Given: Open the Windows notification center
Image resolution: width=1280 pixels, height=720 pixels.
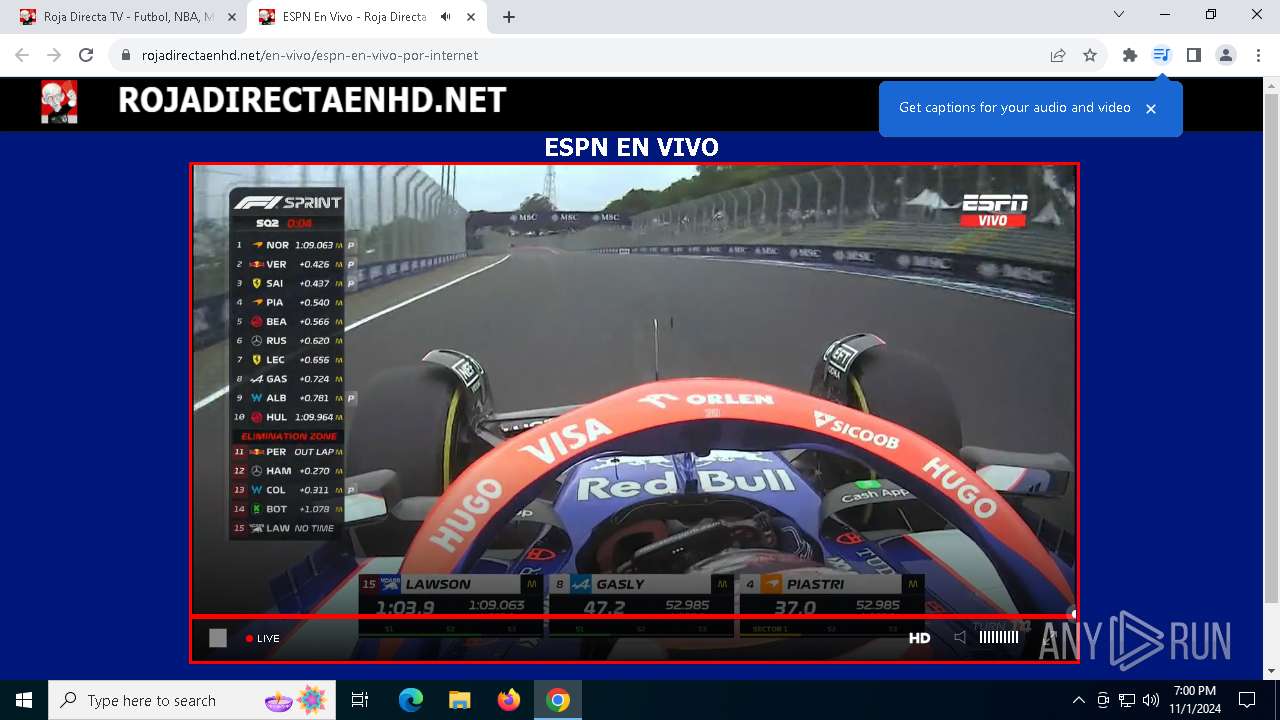Looking at the screenshot, I should click(1247, 700).
